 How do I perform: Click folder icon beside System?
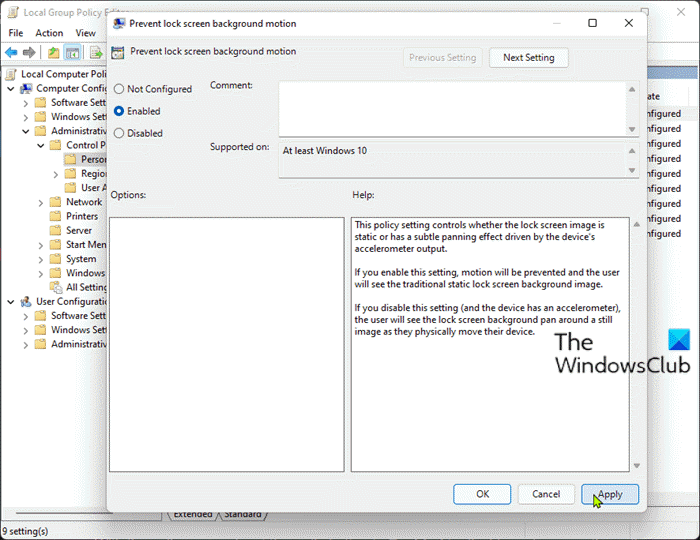click(55, 259)
